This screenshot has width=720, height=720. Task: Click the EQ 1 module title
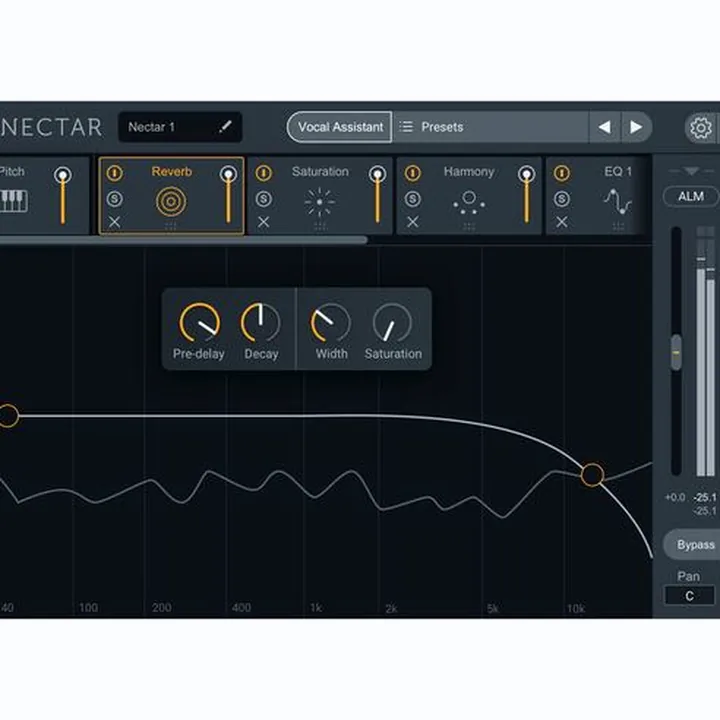618,172
